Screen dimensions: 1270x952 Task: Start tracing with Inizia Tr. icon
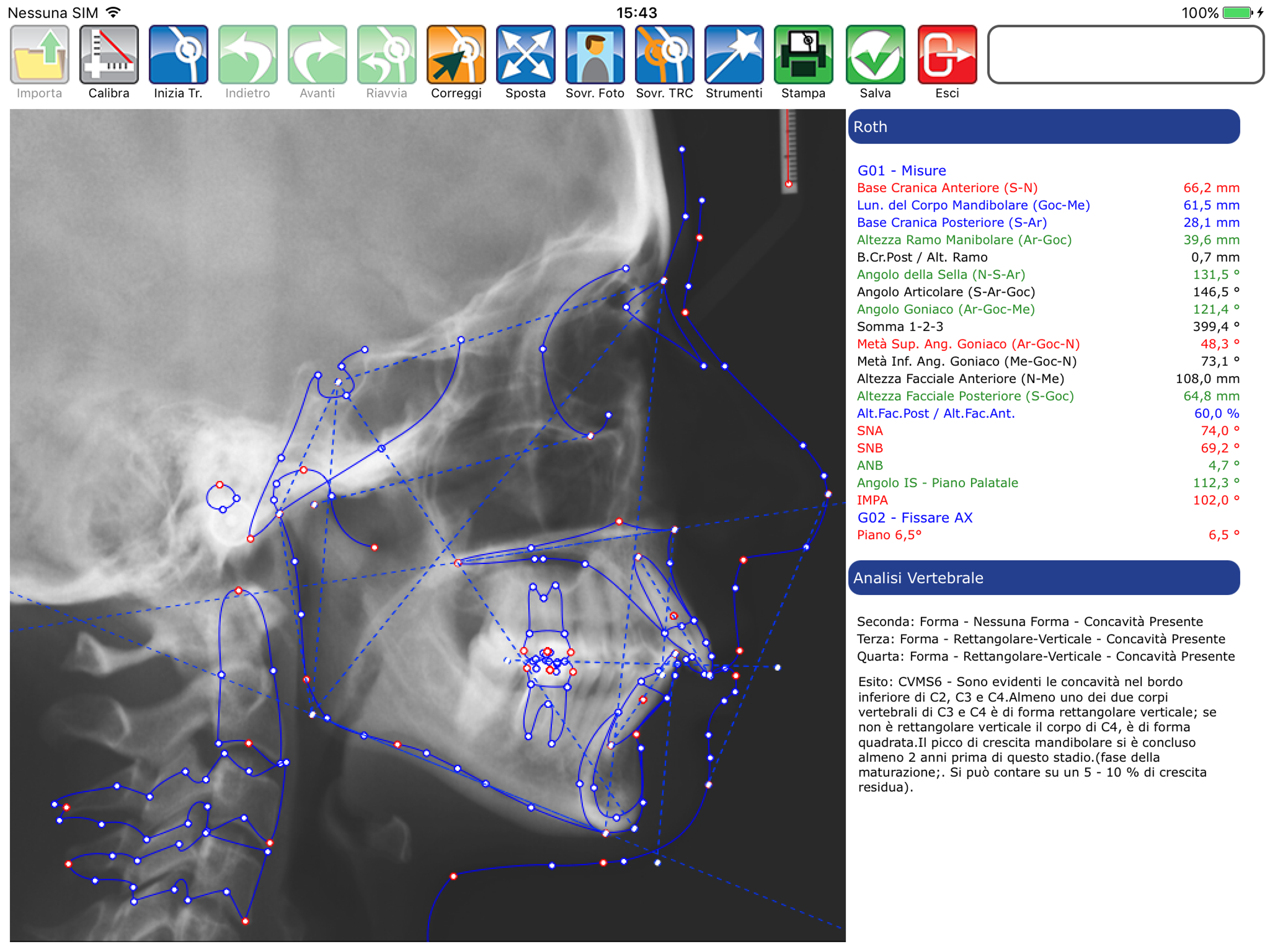(178, 54)
